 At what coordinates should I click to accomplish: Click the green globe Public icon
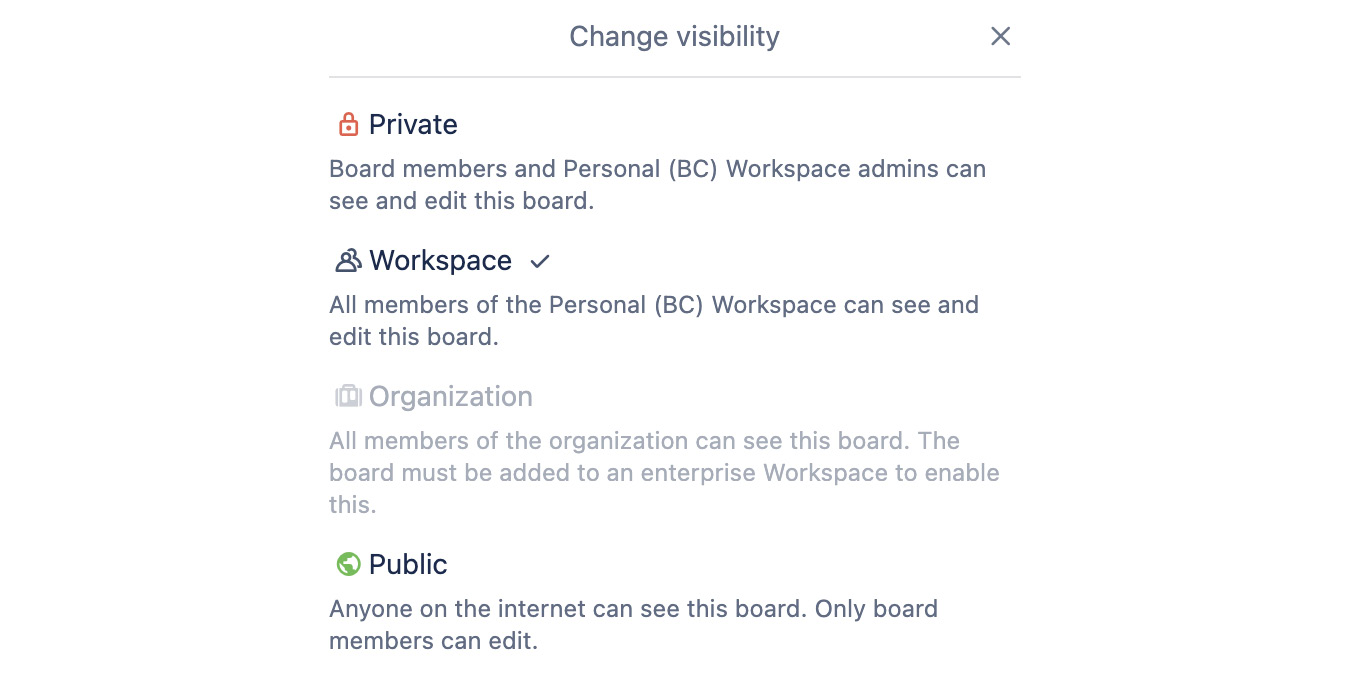tap(348, 565)
